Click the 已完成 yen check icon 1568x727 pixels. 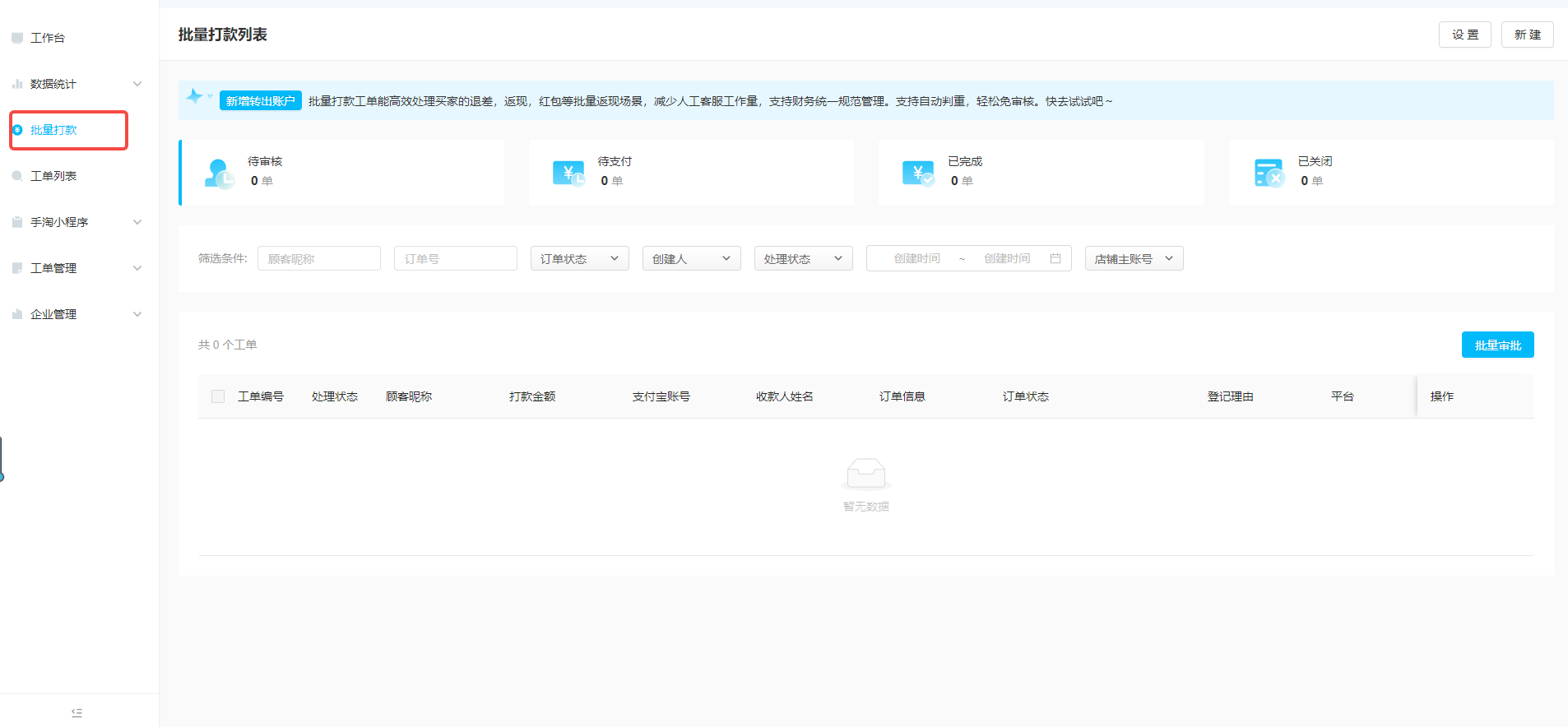coord(918,174)
